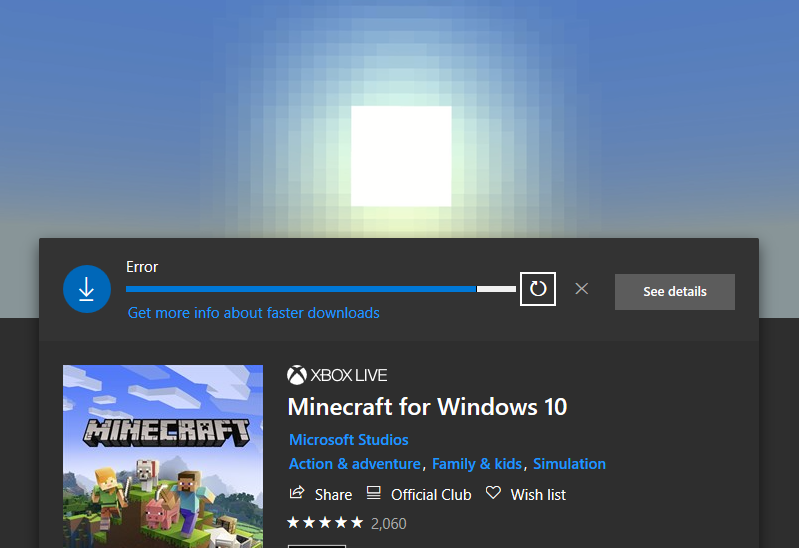Click the Error status text

142,267
